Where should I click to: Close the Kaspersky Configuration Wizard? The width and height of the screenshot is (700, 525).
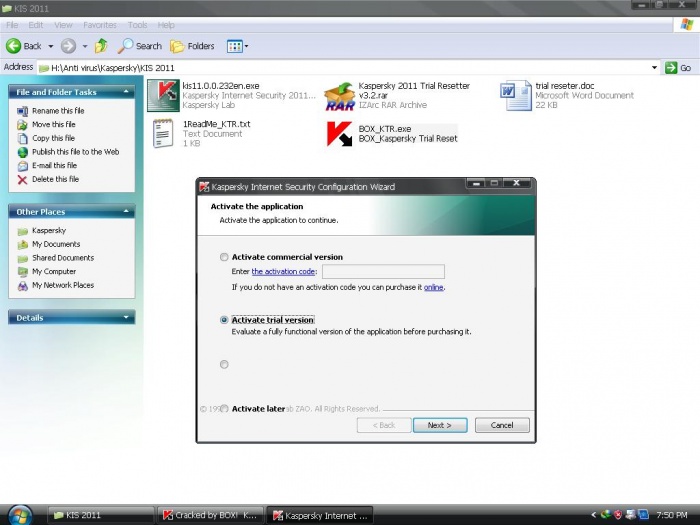click(x=517, y=183)
